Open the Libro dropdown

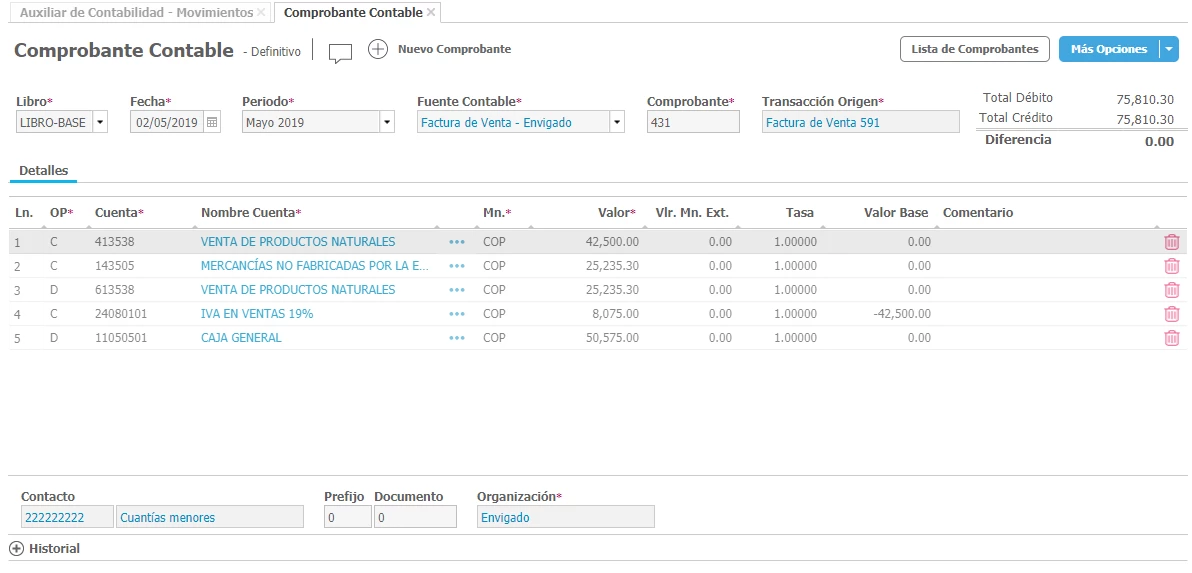[100, 122]
